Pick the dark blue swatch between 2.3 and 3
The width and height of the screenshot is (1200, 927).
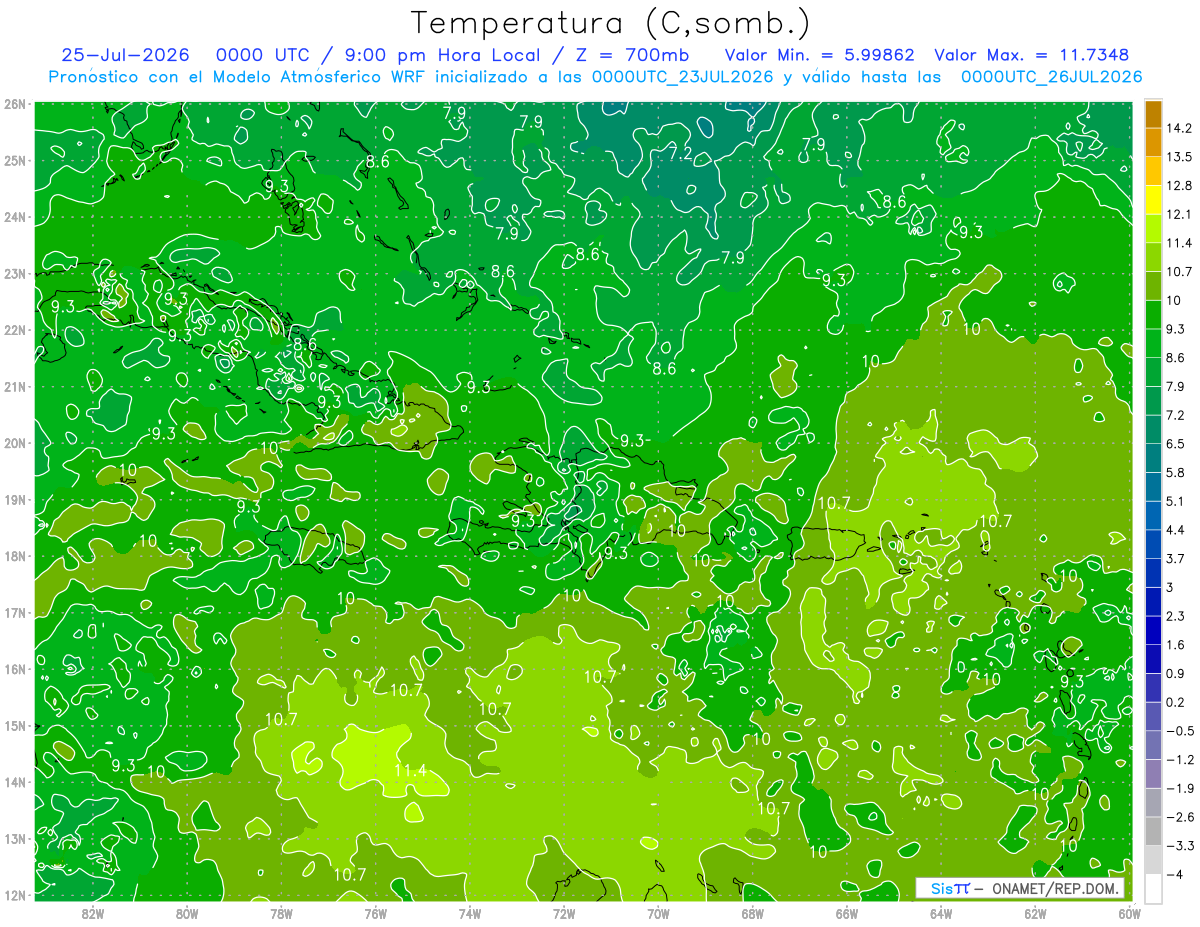tap(1153, 601)
